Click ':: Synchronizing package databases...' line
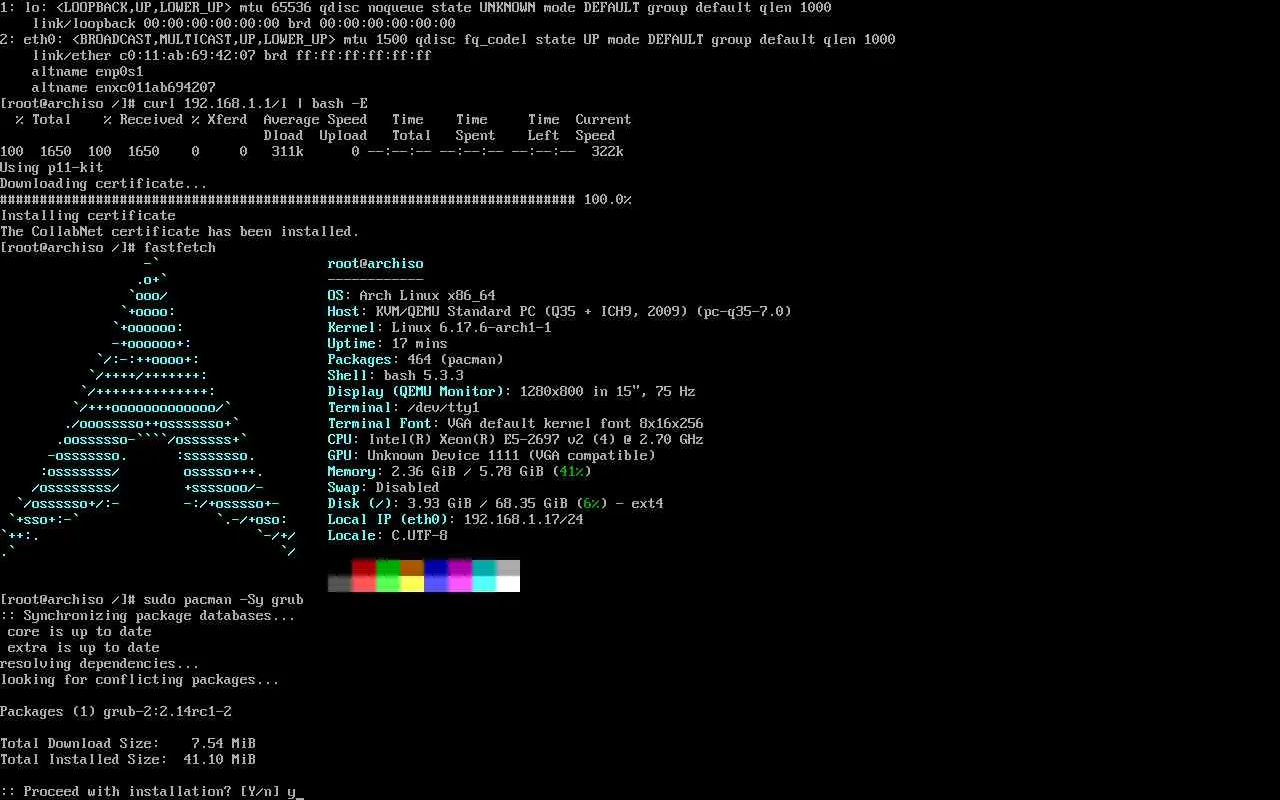The height and width of the screenshot is (800, 1280). click(148, 616)
